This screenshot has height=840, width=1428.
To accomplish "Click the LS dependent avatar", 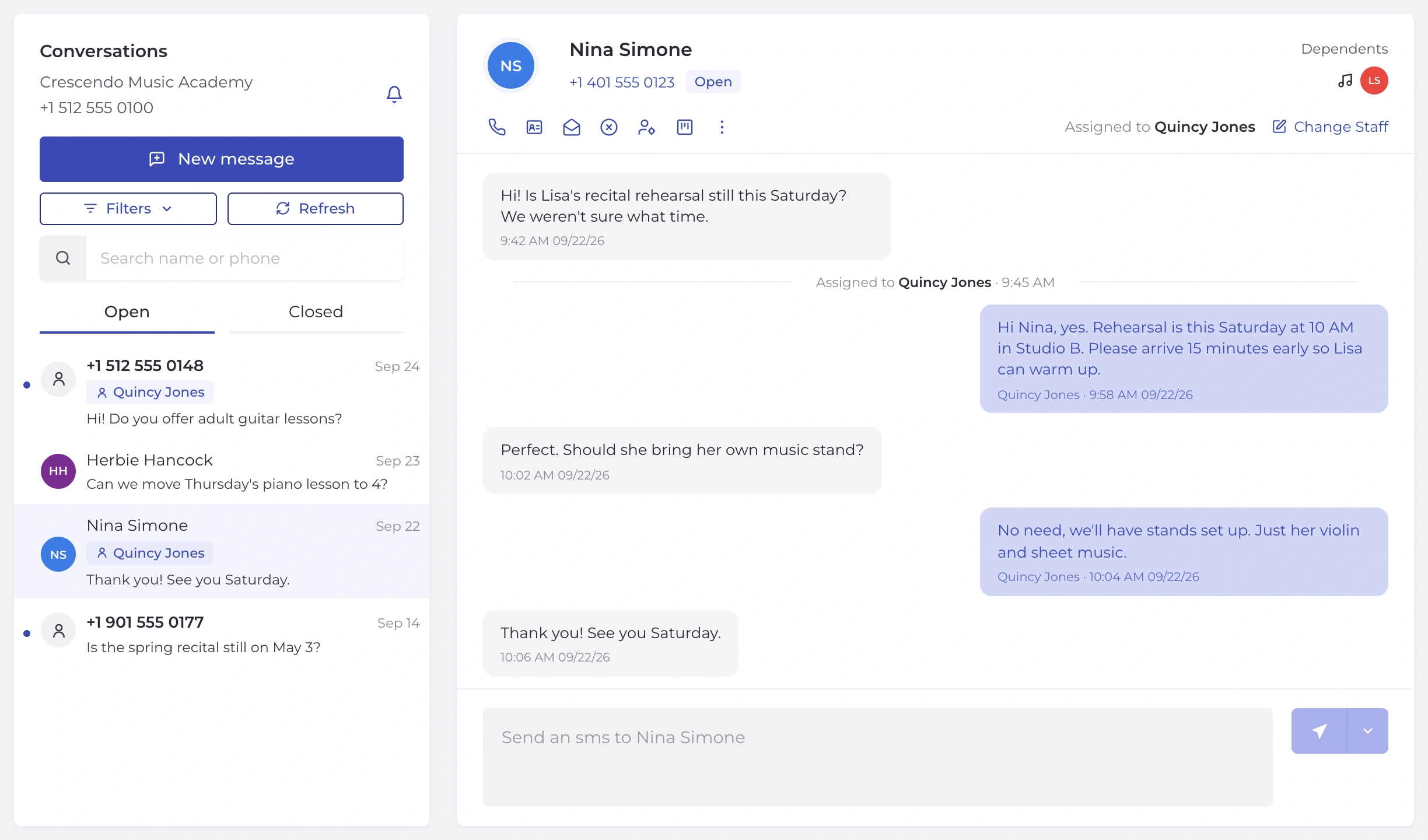I will coord(1374,80).
